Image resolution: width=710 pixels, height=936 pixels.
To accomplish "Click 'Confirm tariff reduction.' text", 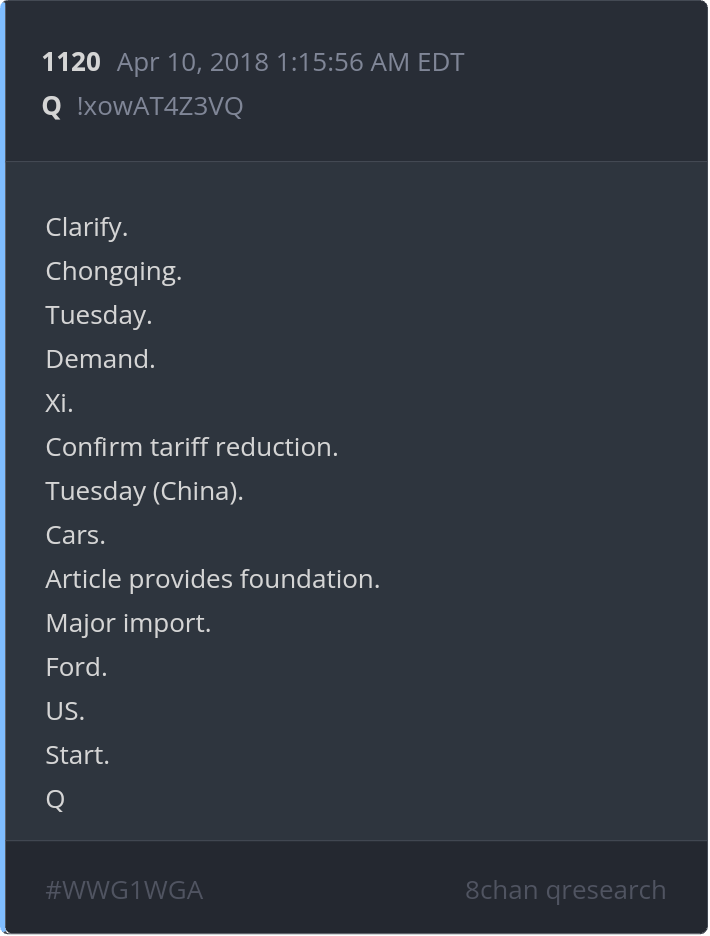I will tap(192, 447).
